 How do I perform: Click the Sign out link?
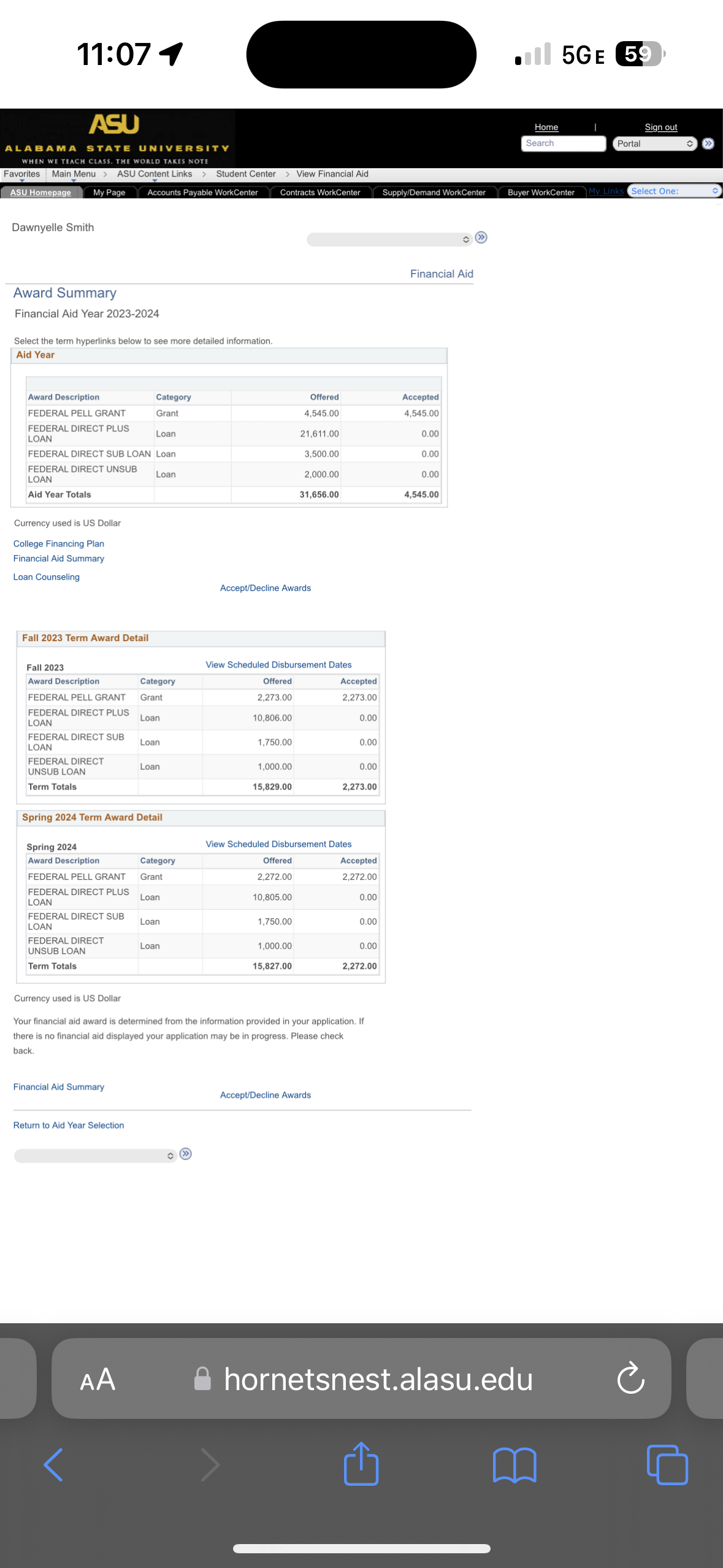(x=661, y=127)
